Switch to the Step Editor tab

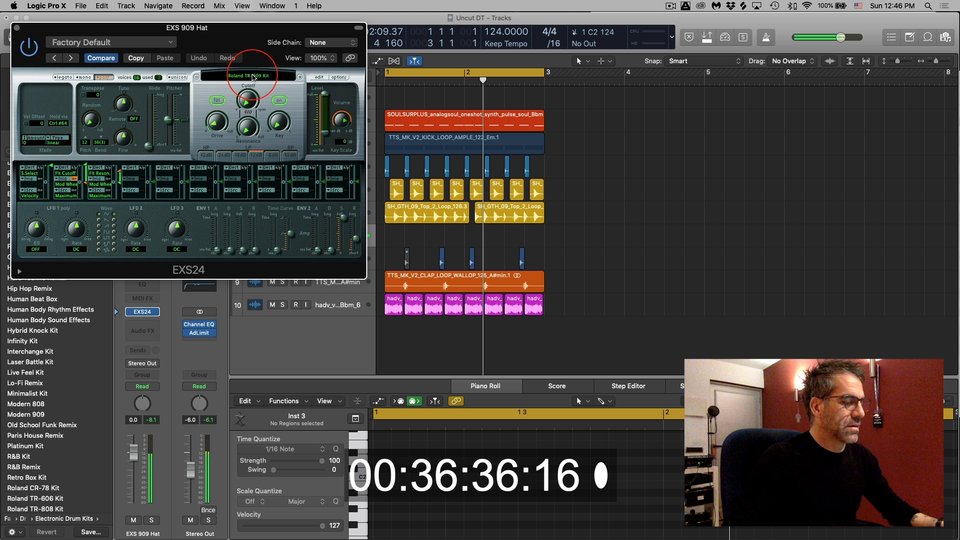[x=628, y=386]
